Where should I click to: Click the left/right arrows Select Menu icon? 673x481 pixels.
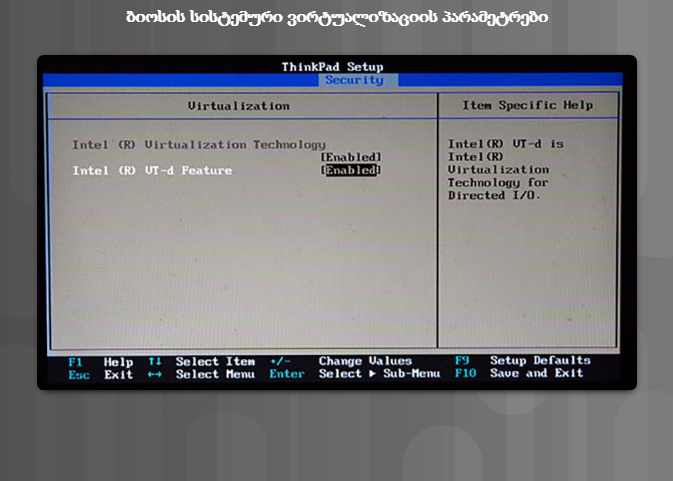(x=154, y=374)
